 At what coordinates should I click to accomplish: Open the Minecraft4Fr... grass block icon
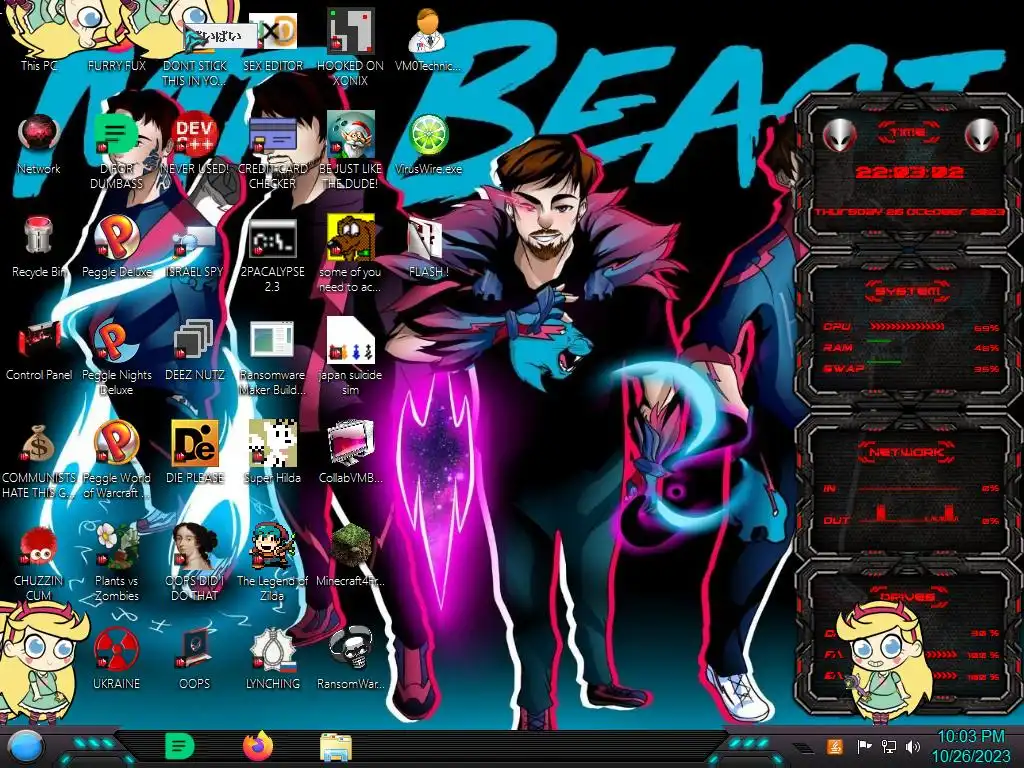click(x=350, y=556)
